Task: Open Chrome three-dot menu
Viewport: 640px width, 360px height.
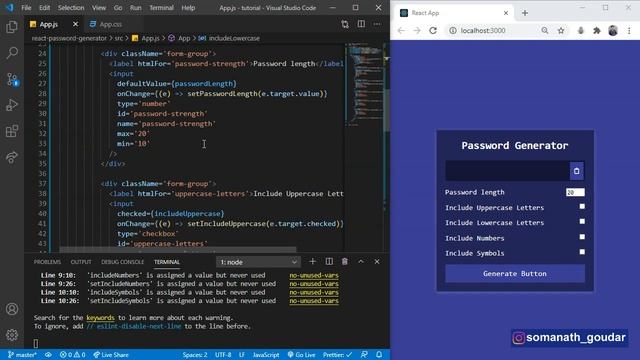Action: click(x=629, y=31)
